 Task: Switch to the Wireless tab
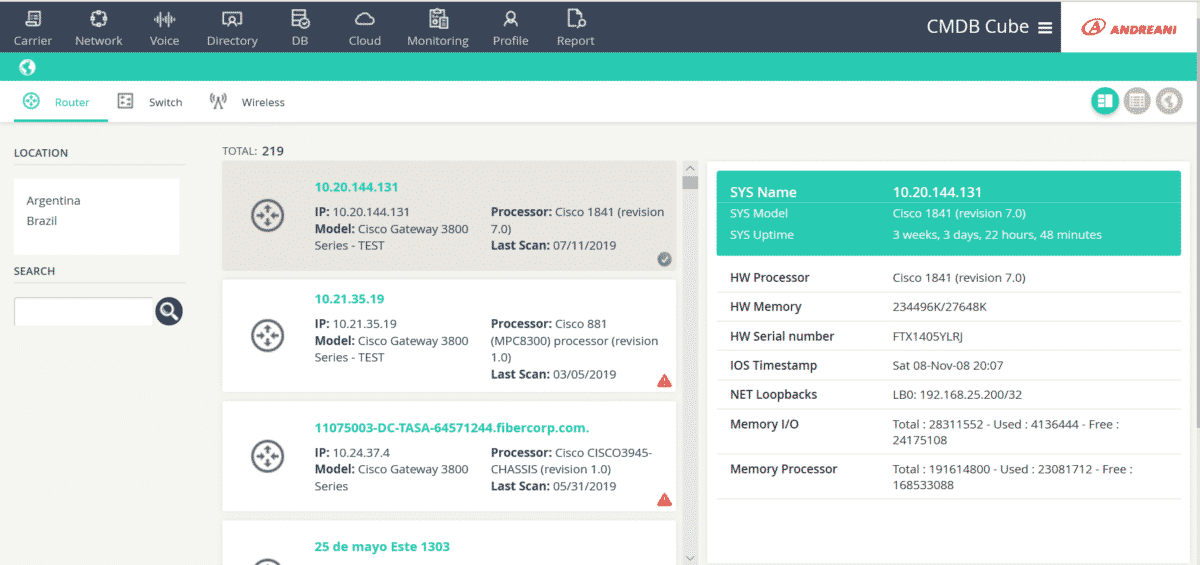(247, 102)
